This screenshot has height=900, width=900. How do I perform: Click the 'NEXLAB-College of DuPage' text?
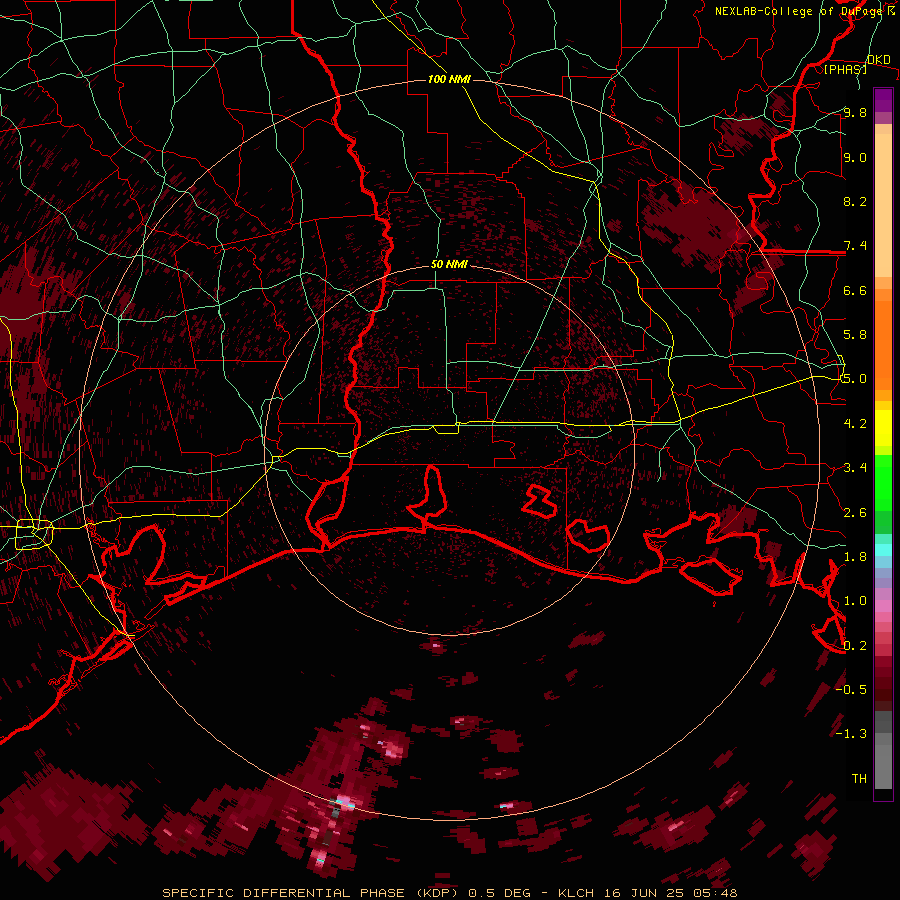coord(798,11)
